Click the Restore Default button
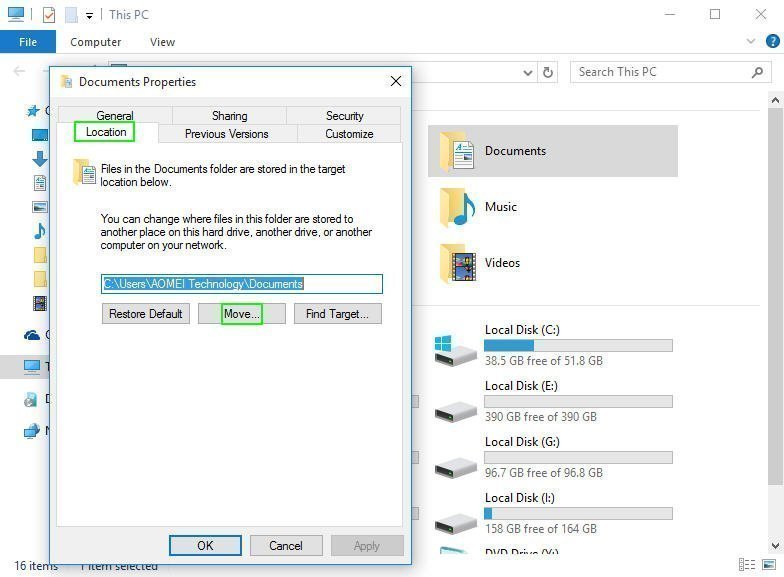Image resolution: width=784 pixels, height=577 pixels. 146,314
